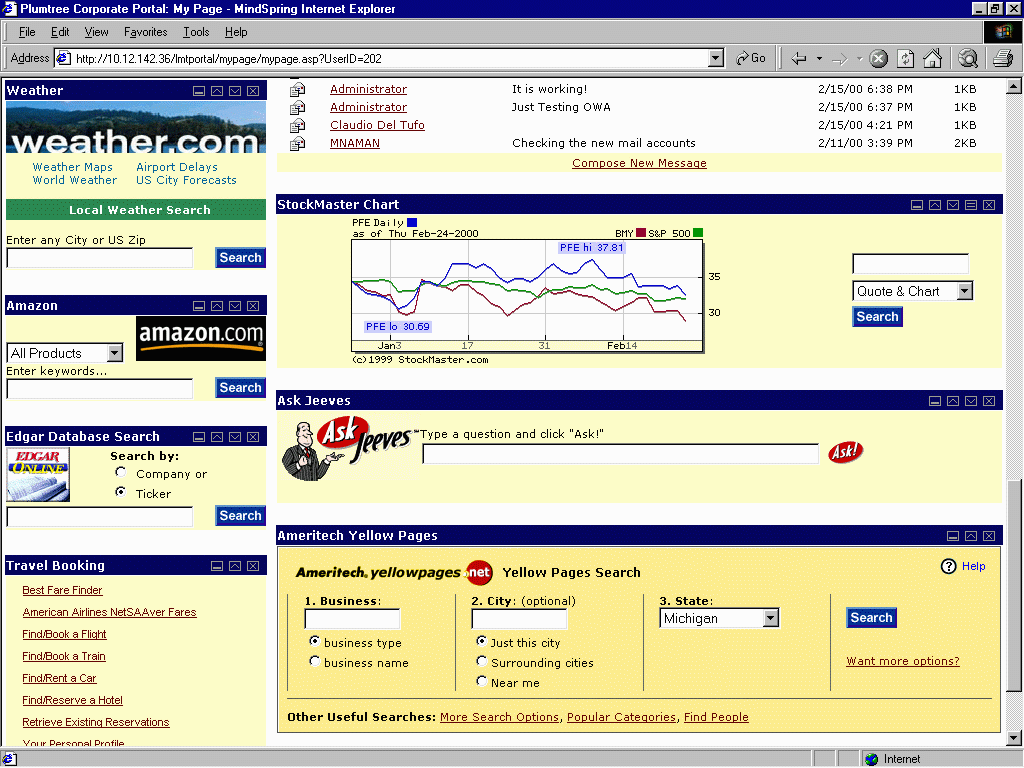Select the "Company or" radio button
Viewport: 1024px width, 768px height.
pos(121,472)
